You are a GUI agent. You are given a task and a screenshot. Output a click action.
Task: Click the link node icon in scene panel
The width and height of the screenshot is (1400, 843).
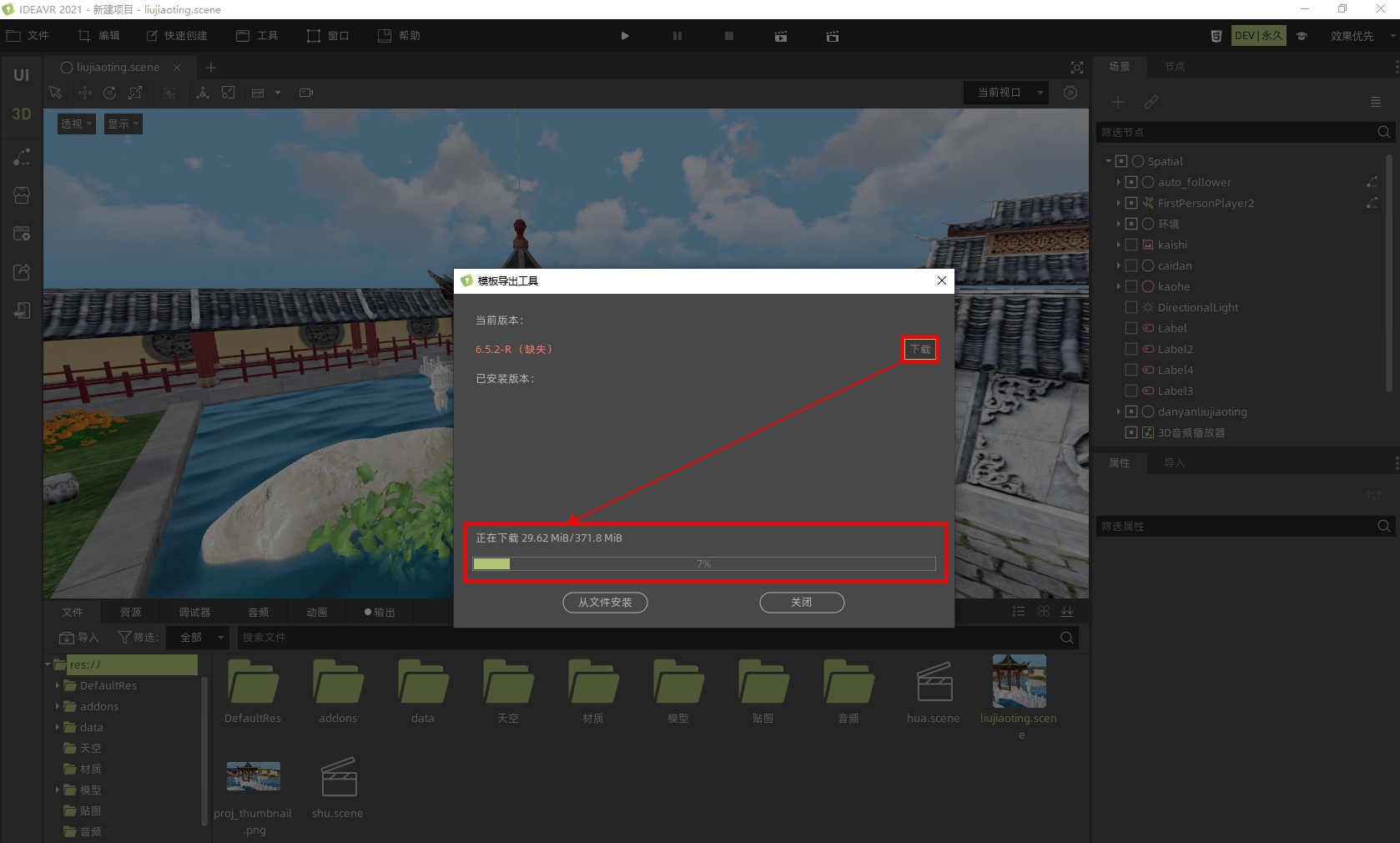(x=1151, y=102)
